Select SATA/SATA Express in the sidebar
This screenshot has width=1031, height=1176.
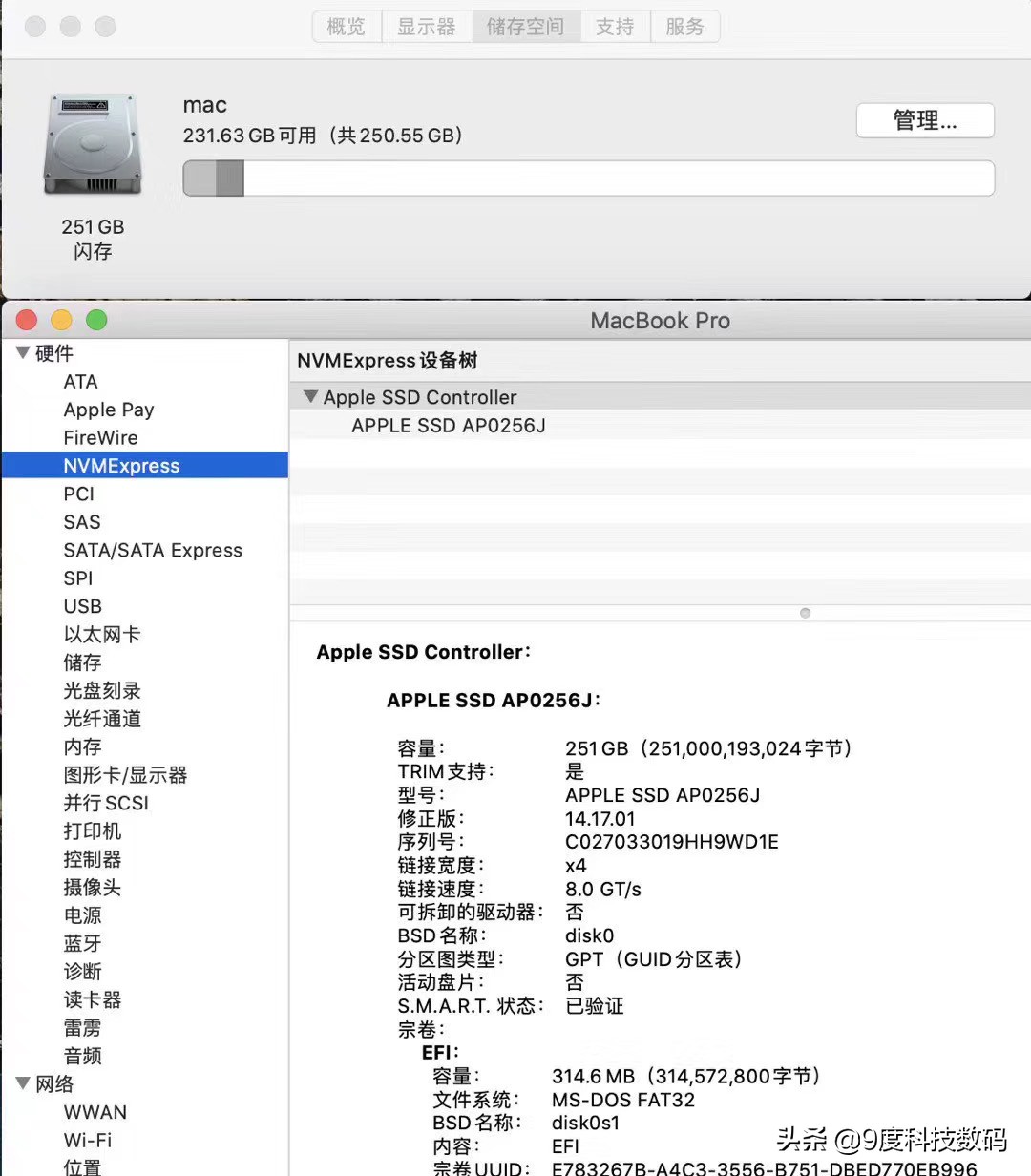tap(153, 550)
